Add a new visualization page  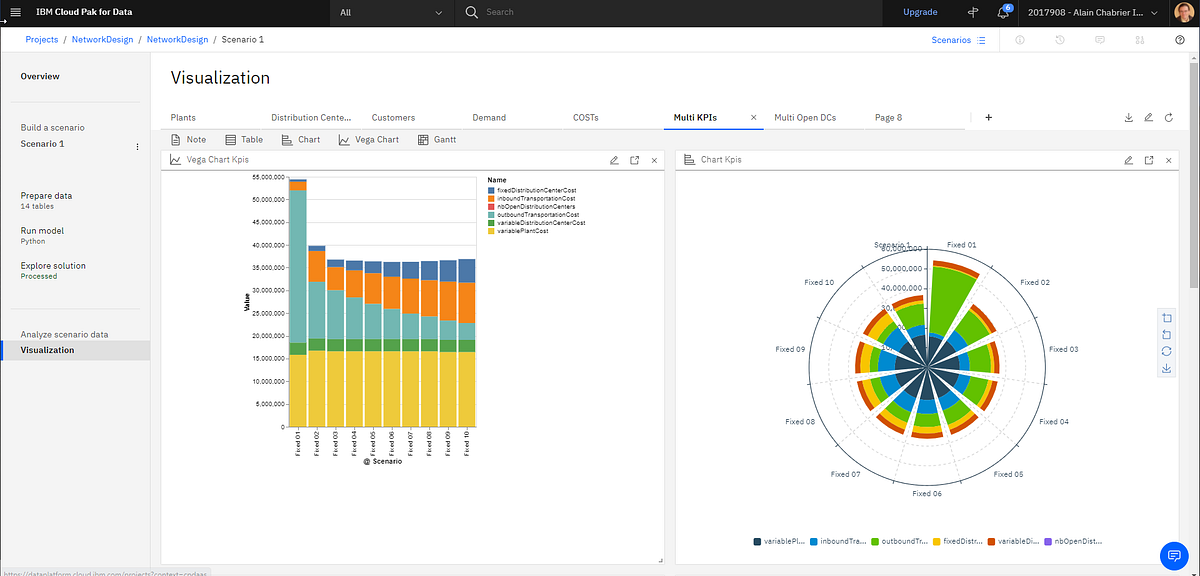click(989, 117)
